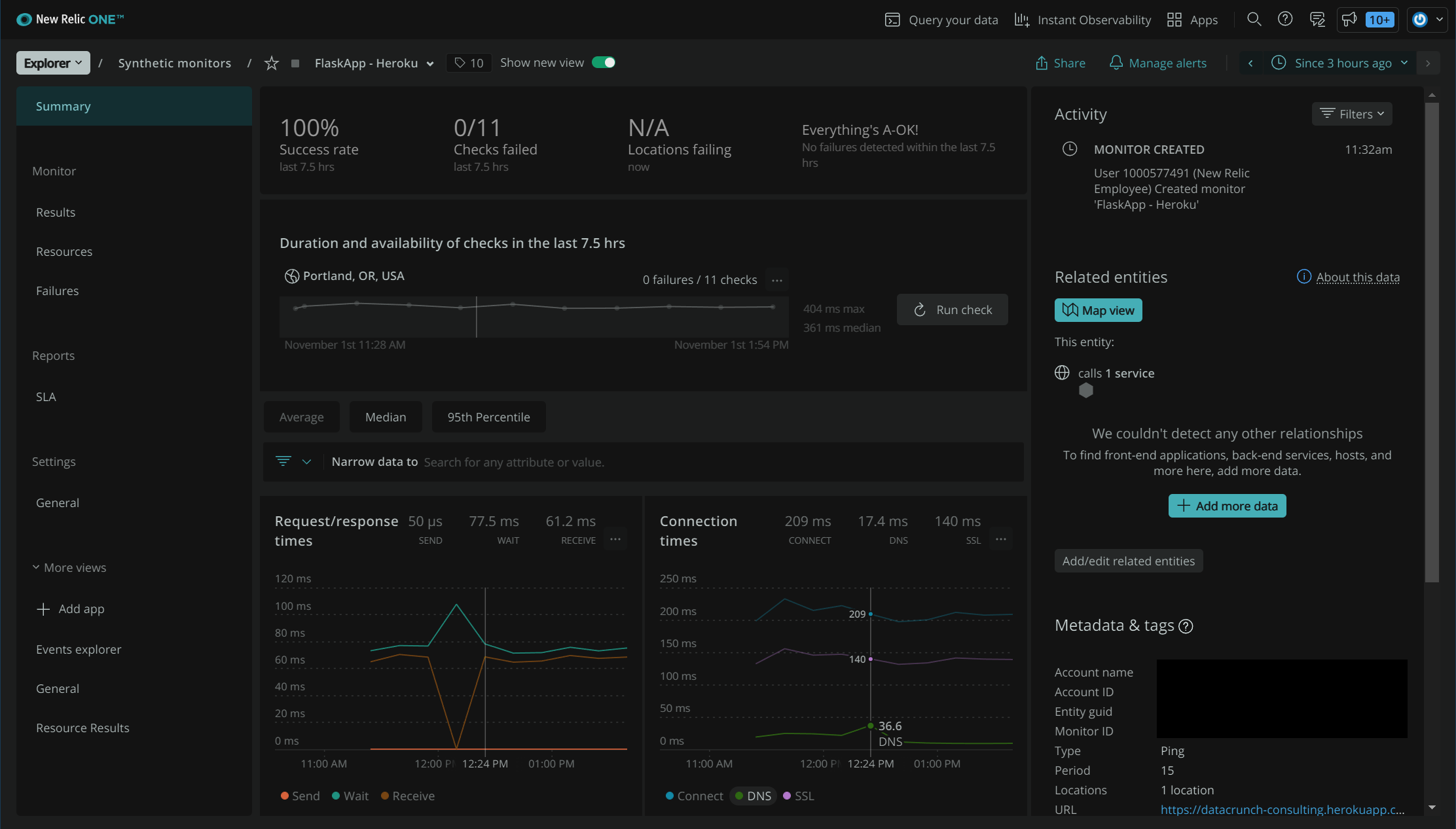Open Request/response times chart options
1456x829 pixels.
coord(615,539)
